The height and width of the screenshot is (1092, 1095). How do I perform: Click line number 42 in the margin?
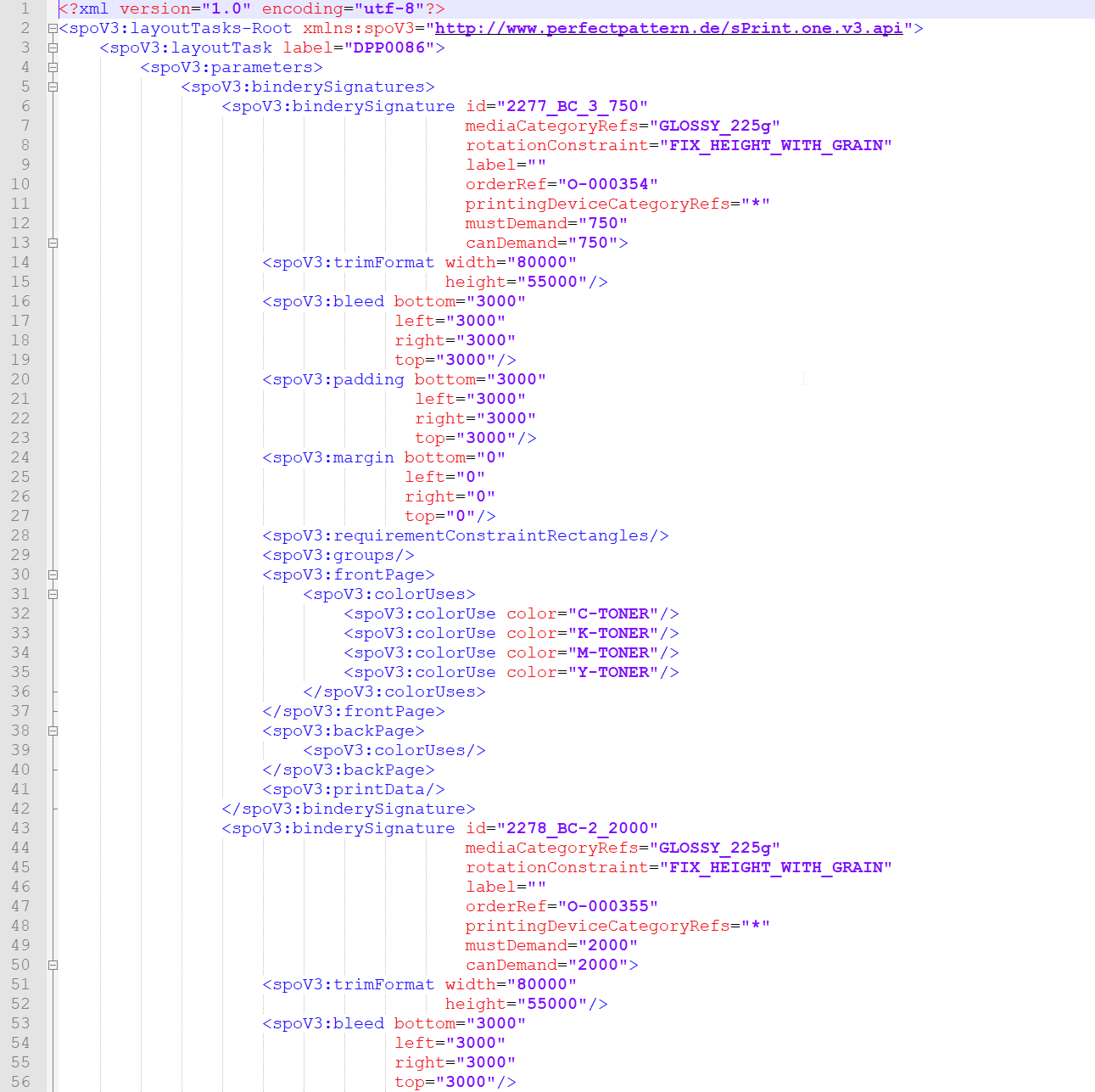pyautogui.click(x=20, y=809)
